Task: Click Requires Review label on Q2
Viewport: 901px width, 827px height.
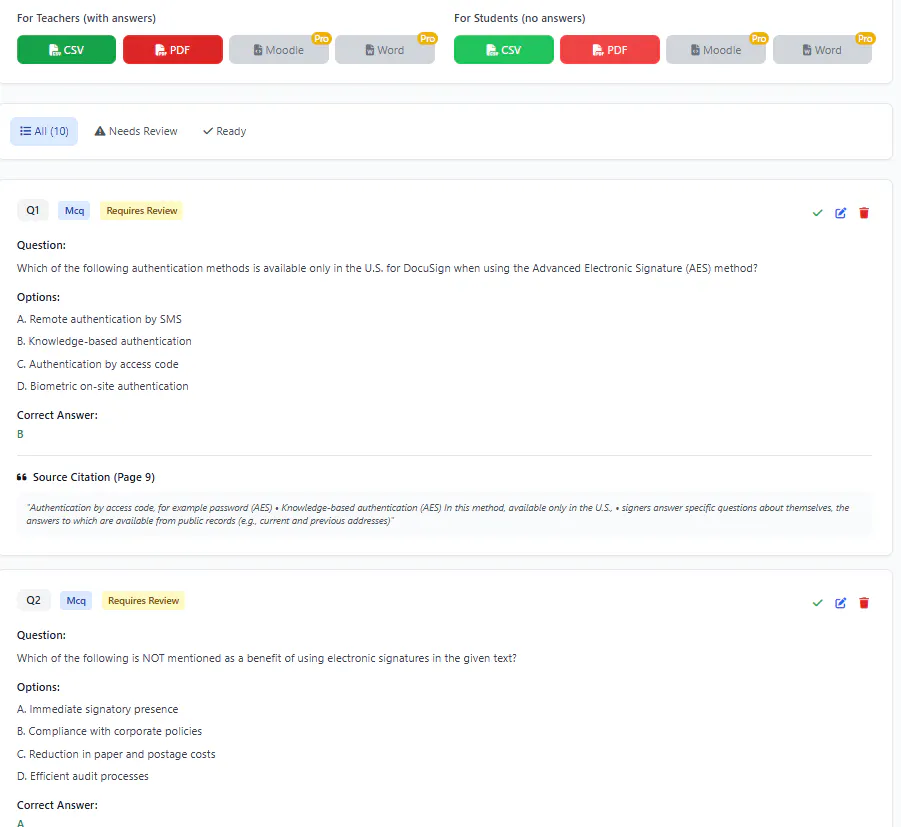Action: (143, 600)
